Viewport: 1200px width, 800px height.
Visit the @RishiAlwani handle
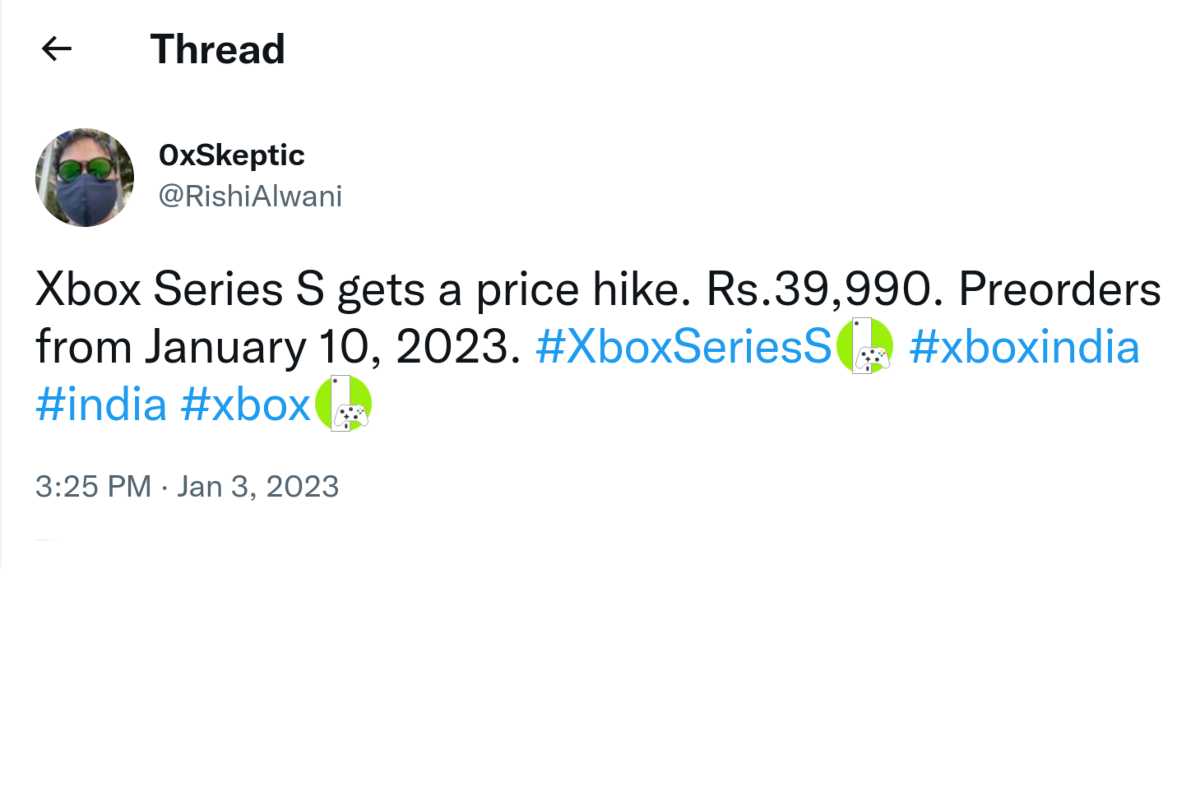(250, 196)
